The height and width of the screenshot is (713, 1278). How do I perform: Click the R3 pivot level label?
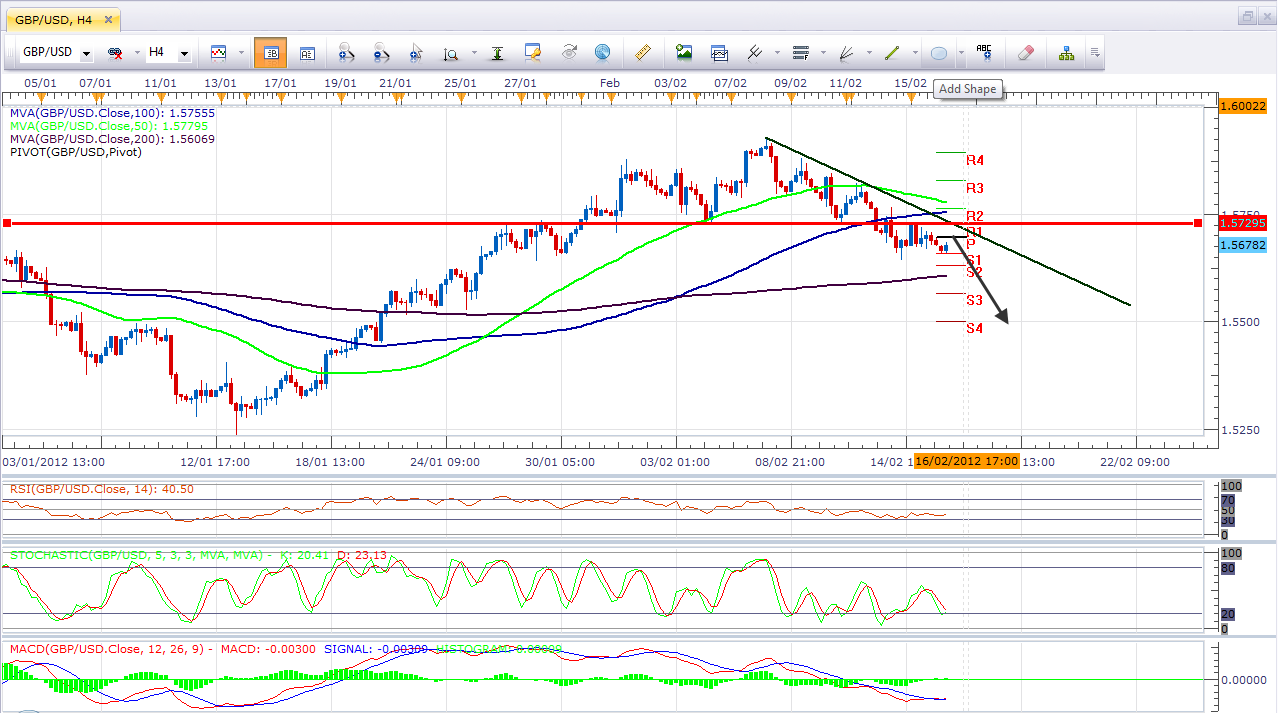[x=975, y=188]
